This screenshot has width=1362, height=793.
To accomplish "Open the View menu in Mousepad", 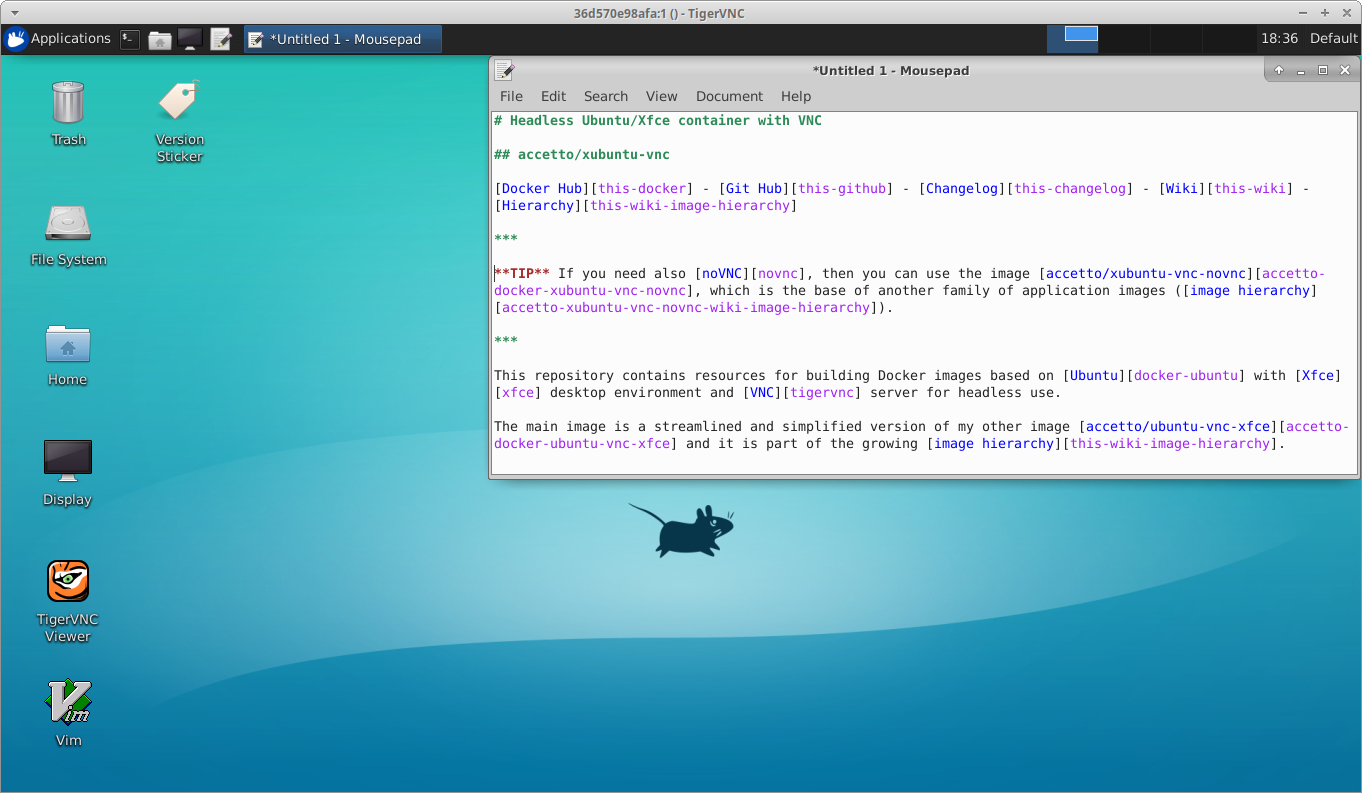I will 661,96.
